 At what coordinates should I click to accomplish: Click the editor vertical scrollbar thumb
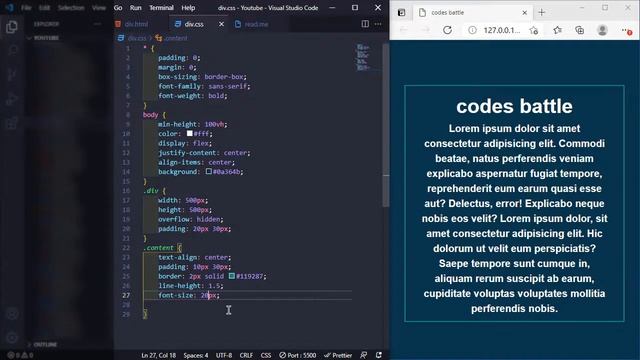click(x=386, y=124)
